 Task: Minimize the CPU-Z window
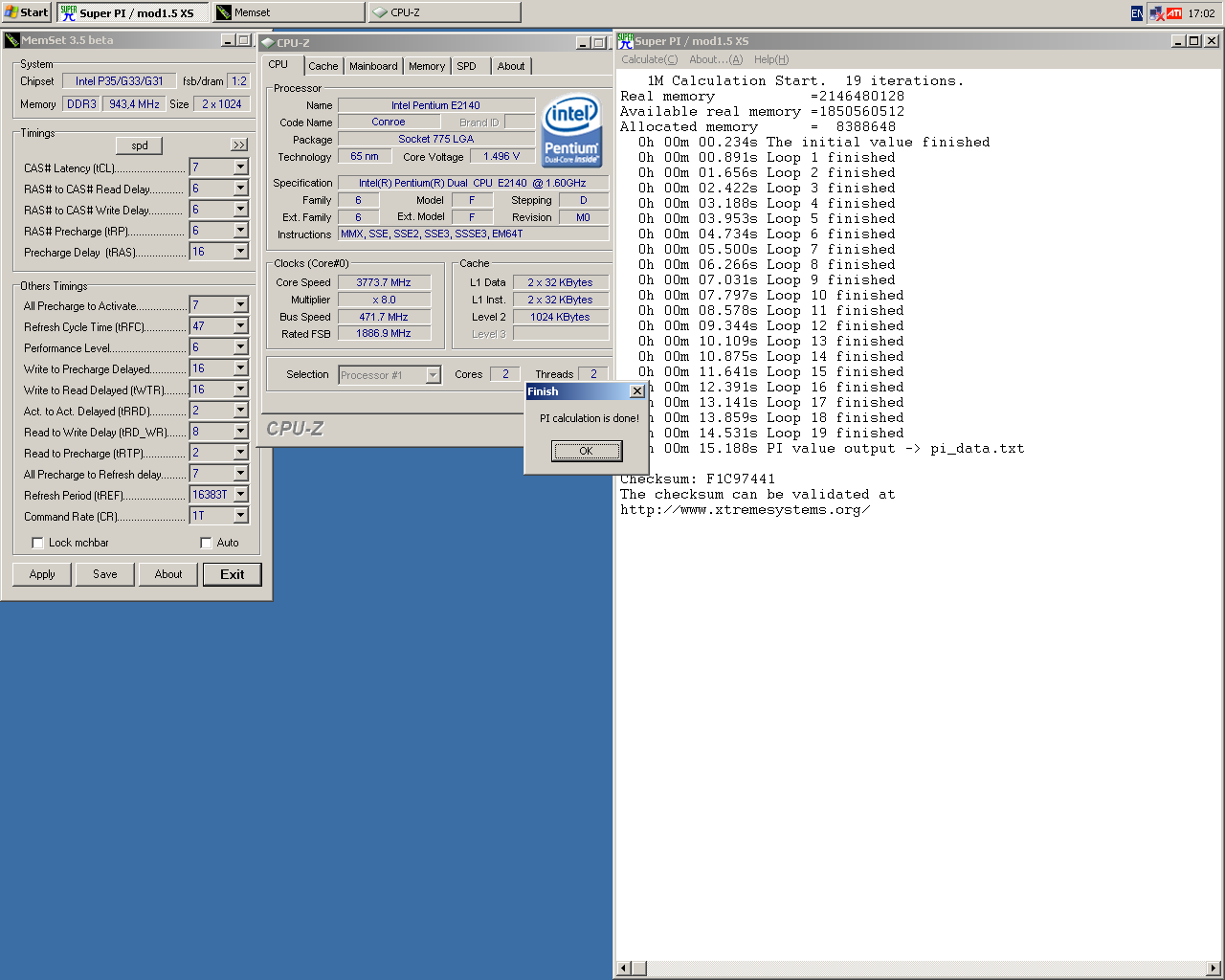(x=583, y=43)
